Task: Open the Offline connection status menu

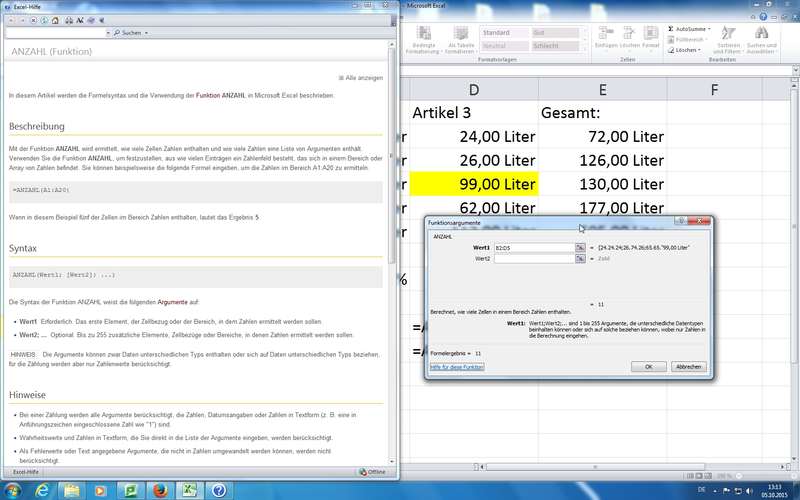Action: pos(373,471)
